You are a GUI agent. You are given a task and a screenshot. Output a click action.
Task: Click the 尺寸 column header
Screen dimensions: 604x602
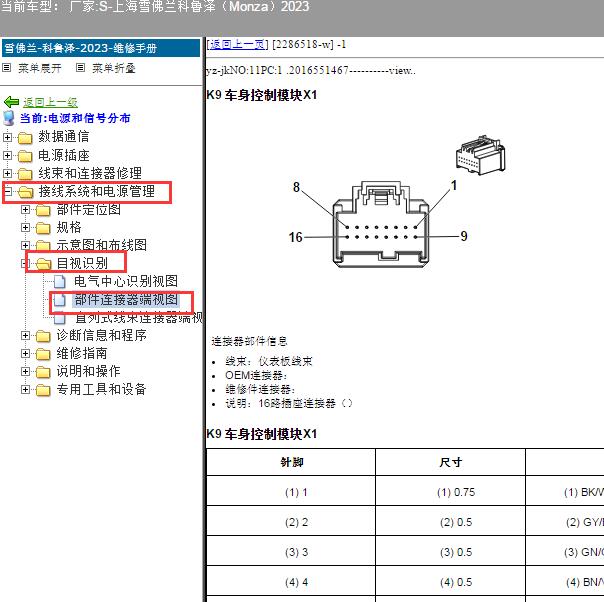450,462
